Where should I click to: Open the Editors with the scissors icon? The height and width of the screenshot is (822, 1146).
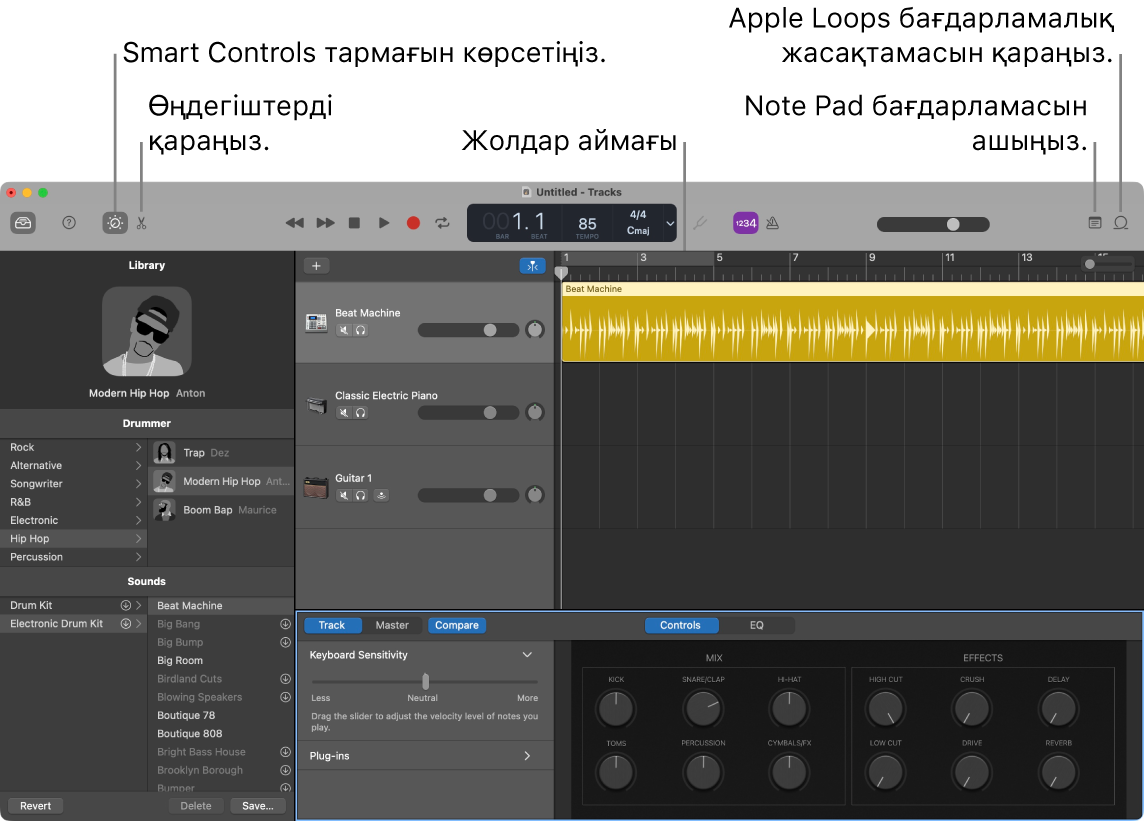[x=141, y=222]
